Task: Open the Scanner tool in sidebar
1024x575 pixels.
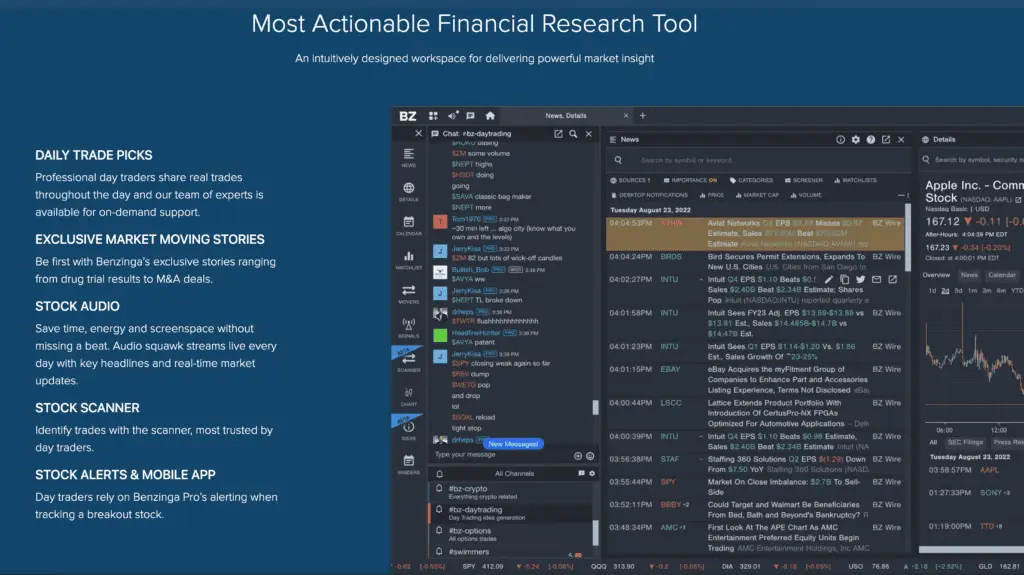Action: (x=408, y=362)
